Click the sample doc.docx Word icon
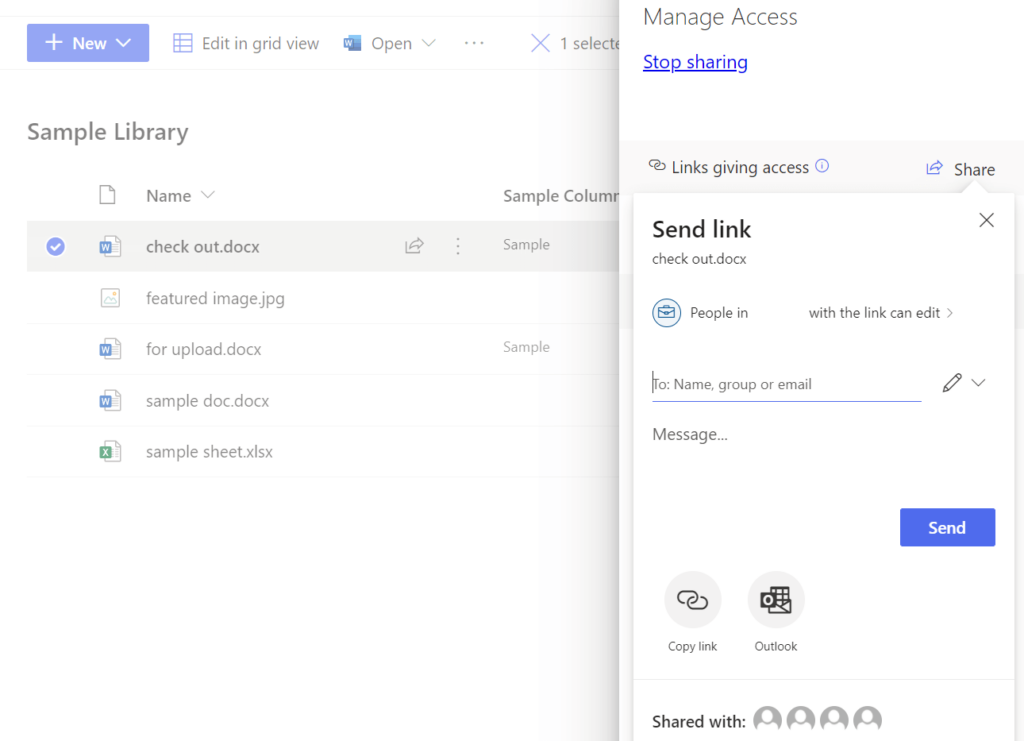 point(110,400)
